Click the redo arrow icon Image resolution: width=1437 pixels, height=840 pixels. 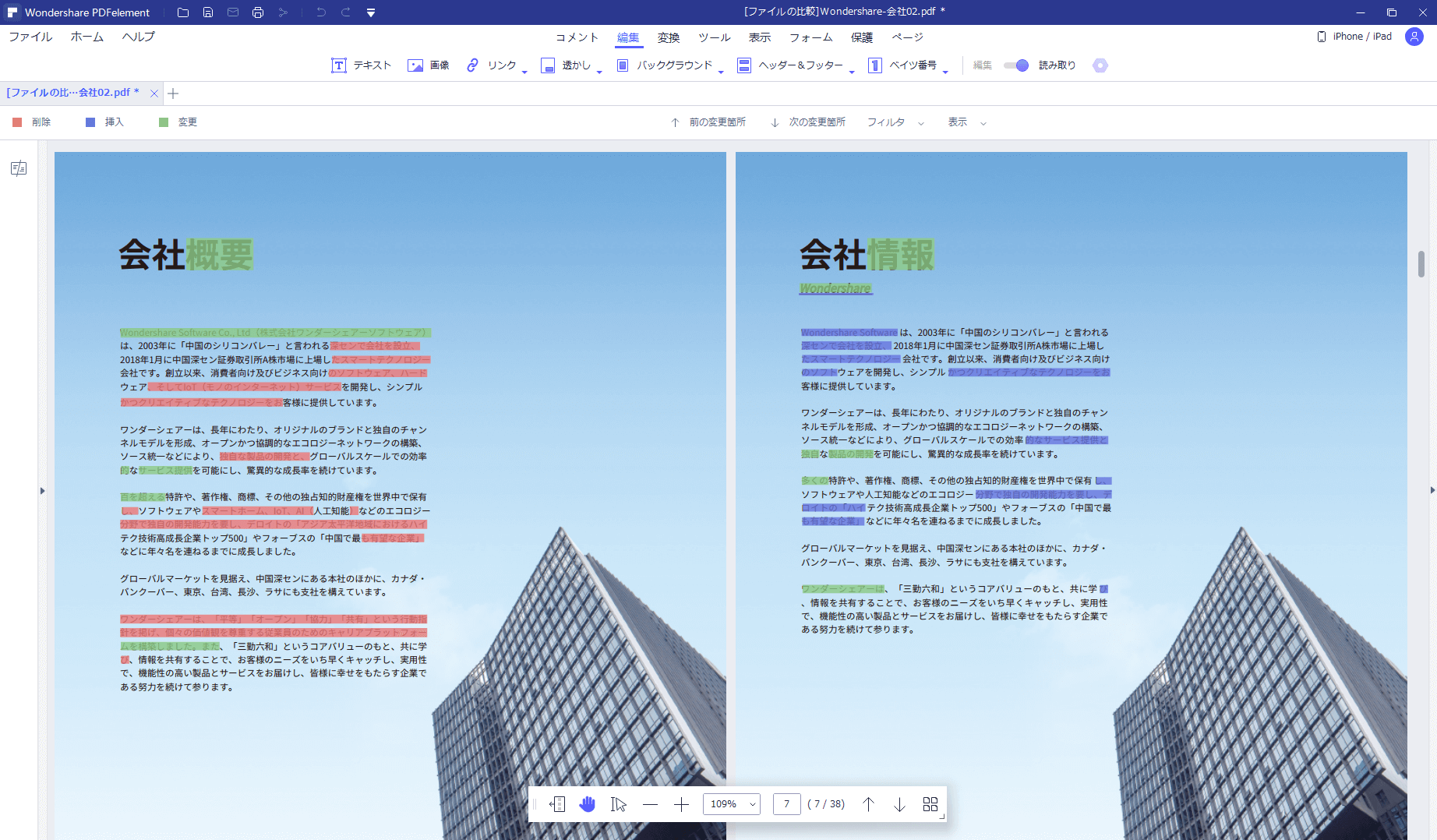[346, 12]
